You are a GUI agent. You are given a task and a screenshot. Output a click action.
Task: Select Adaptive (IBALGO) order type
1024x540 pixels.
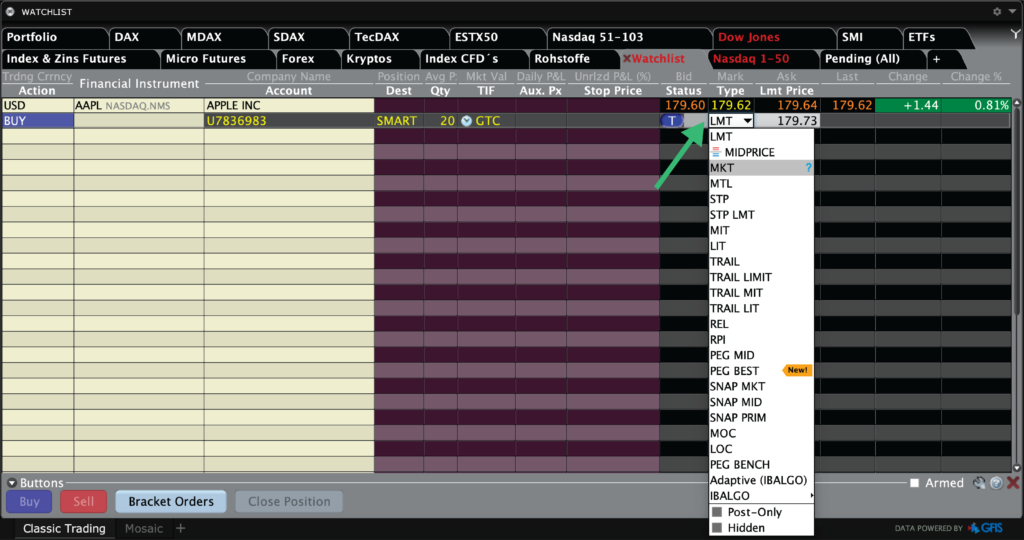(x=761, y=480)
